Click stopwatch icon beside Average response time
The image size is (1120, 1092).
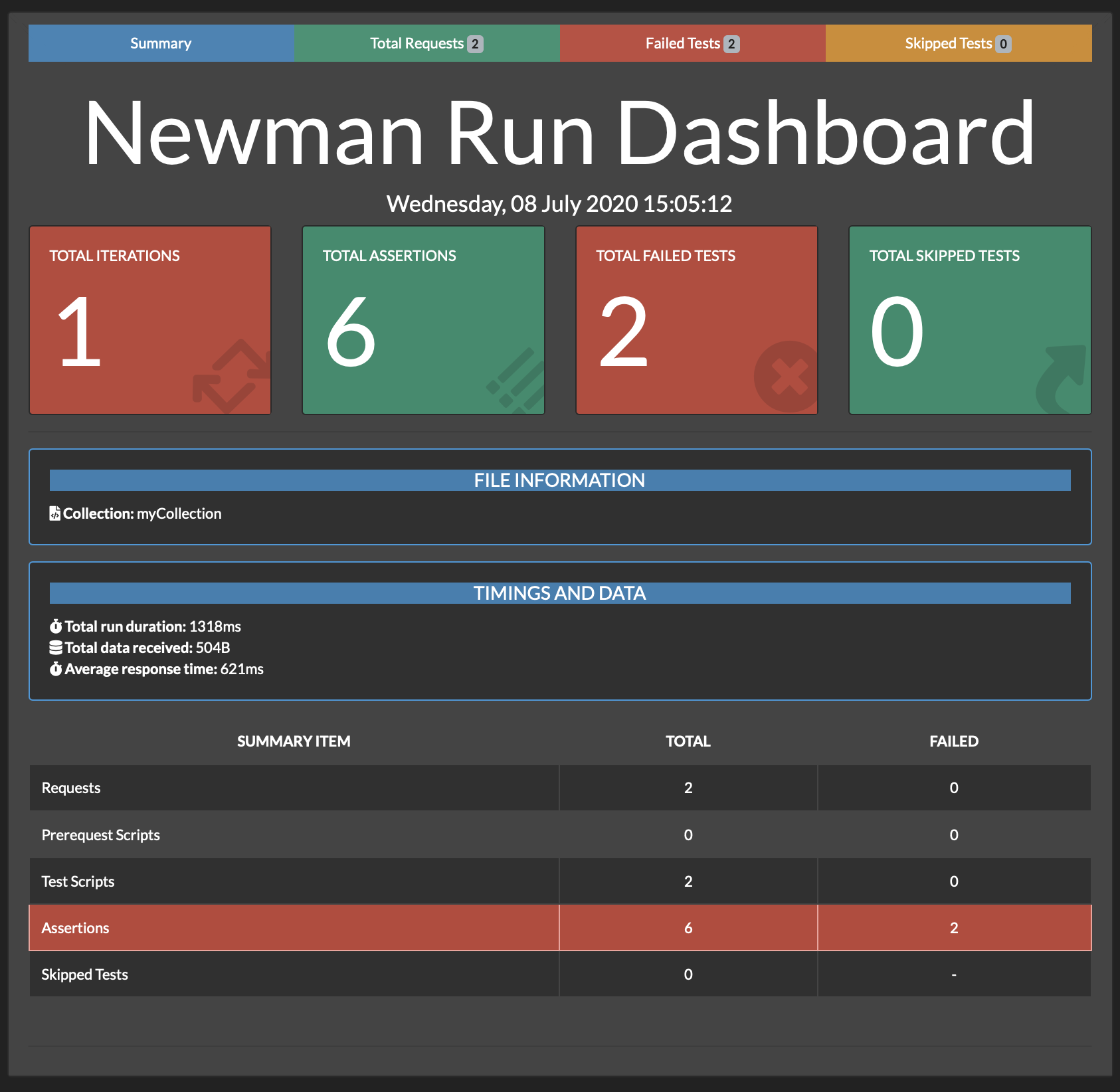click(56, 669)
